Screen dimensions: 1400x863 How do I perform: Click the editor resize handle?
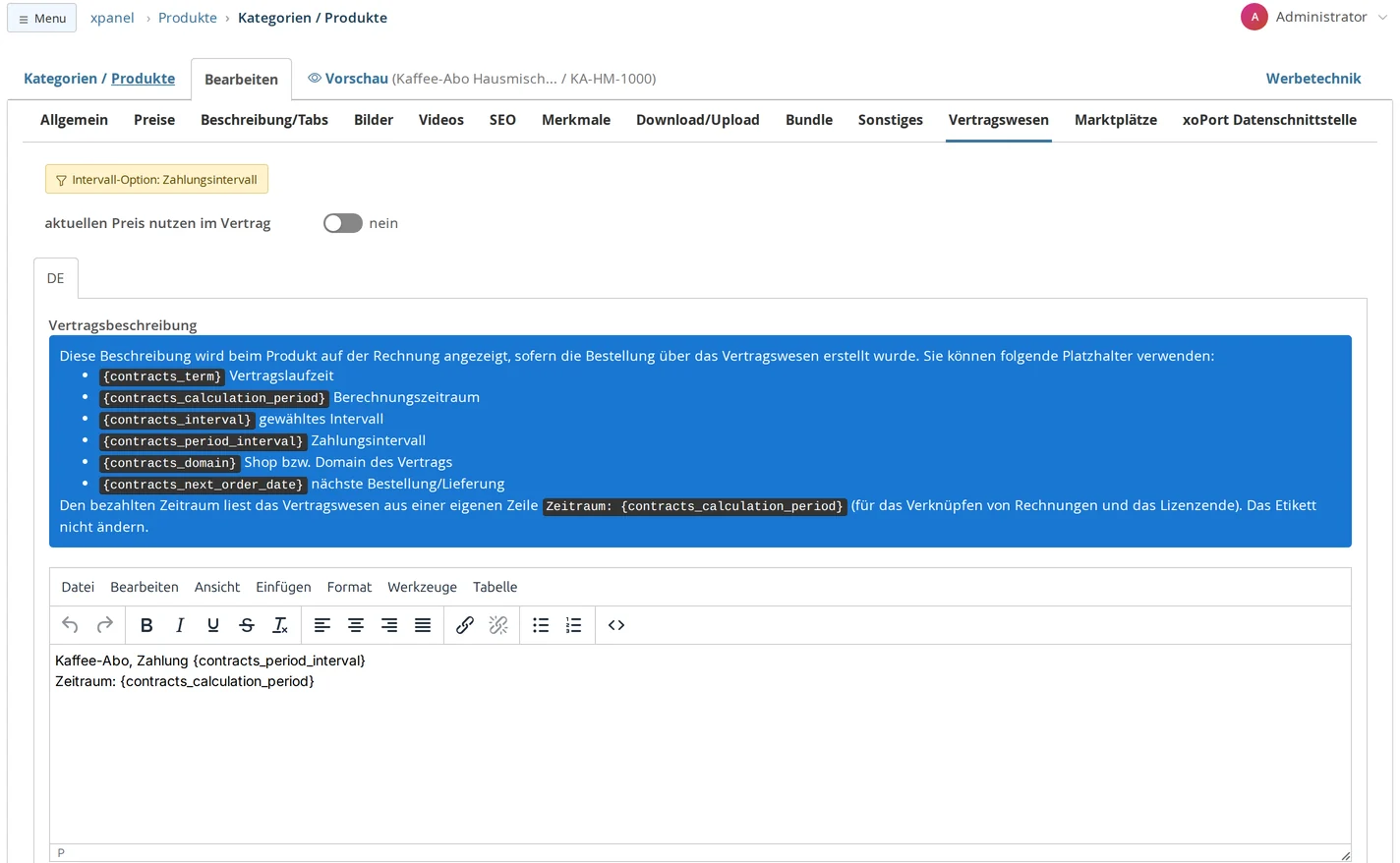click(1345, 855)
